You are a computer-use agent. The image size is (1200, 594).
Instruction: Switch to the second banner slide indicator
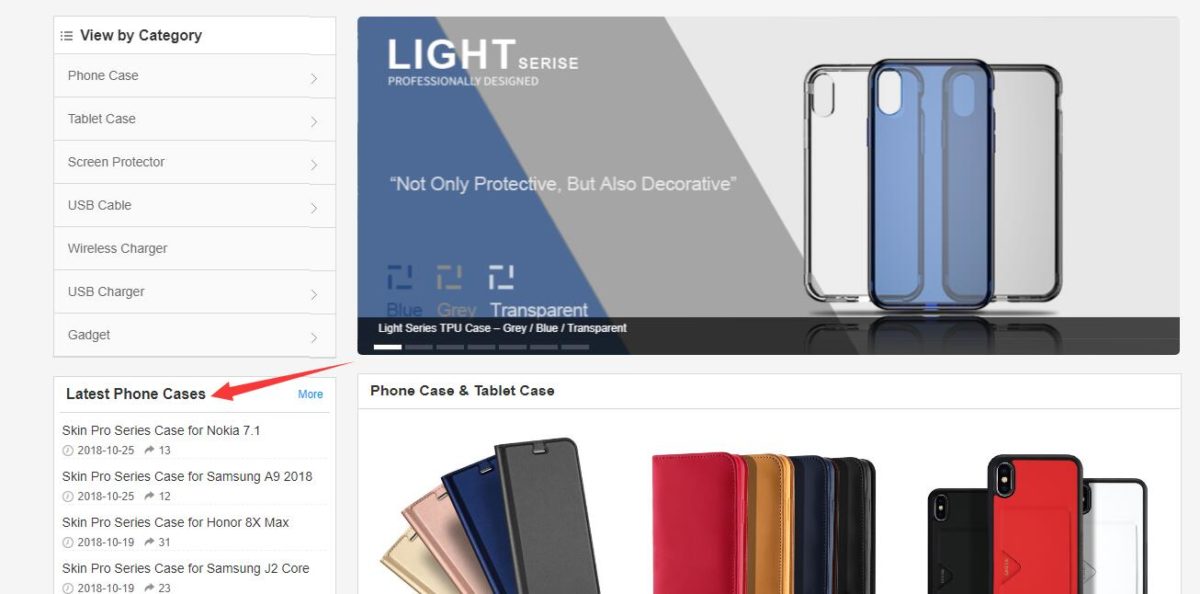(419, 347)
